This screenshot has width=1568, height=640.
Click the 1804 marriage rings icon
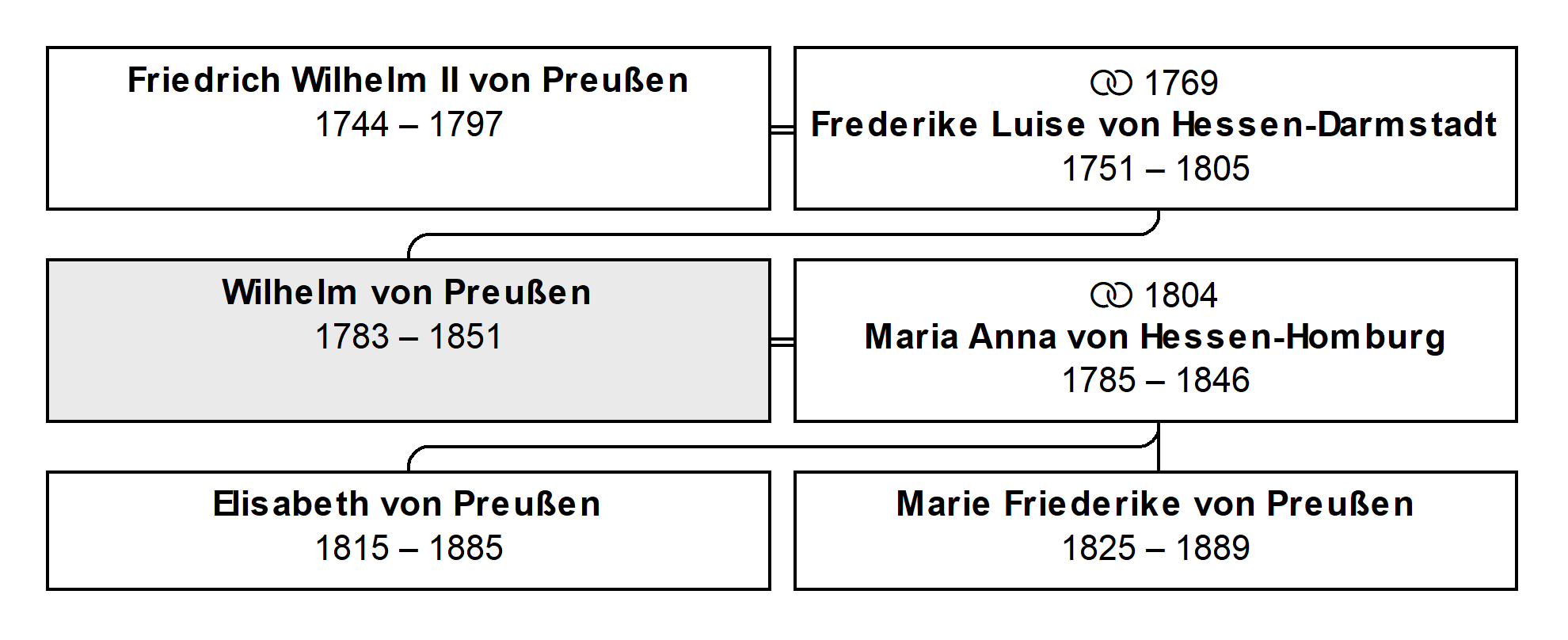point(1111,295)
